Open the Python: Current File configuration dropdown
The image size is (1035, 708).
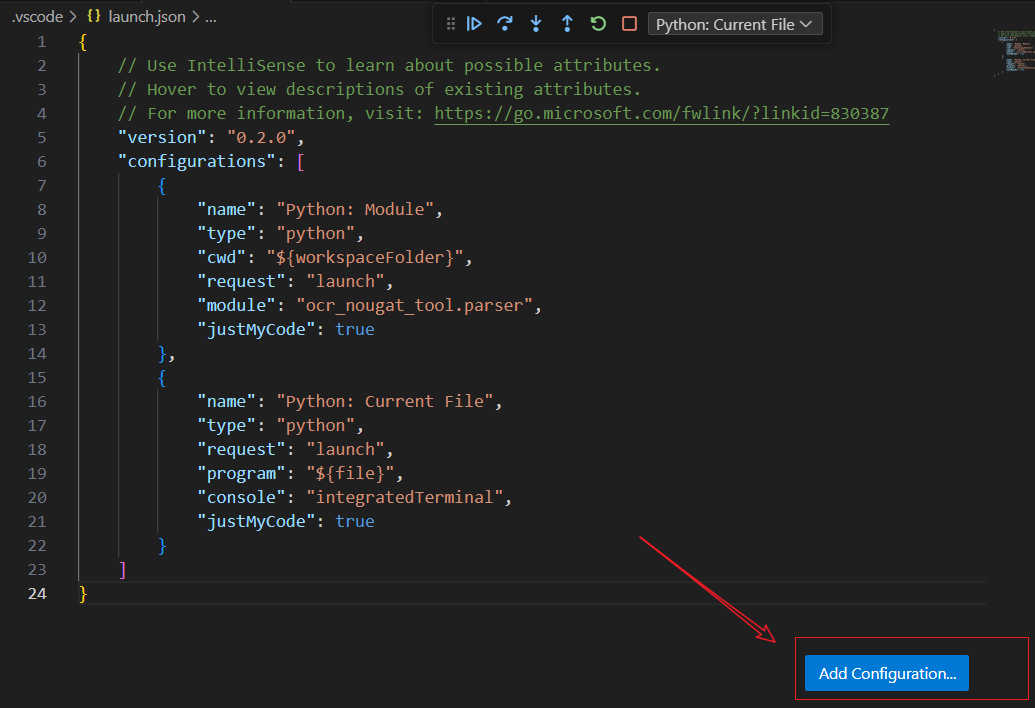tap(735, 22)
